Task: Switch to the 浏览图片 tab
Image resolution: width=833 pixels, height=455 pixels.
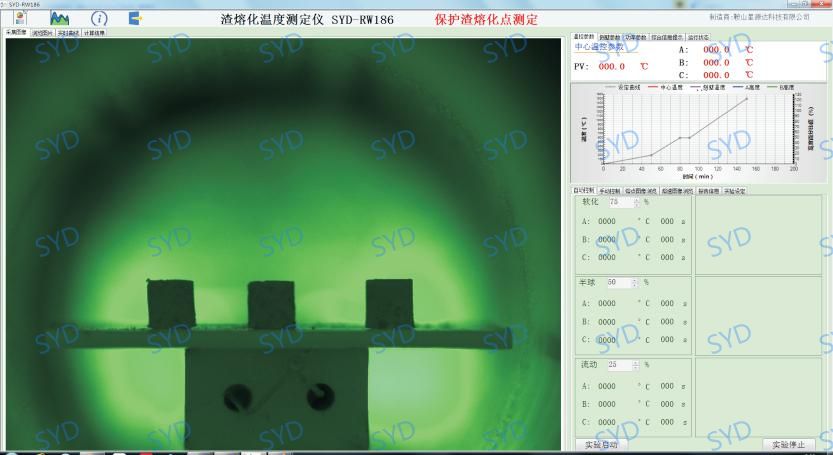Action: tap(42, 33)
